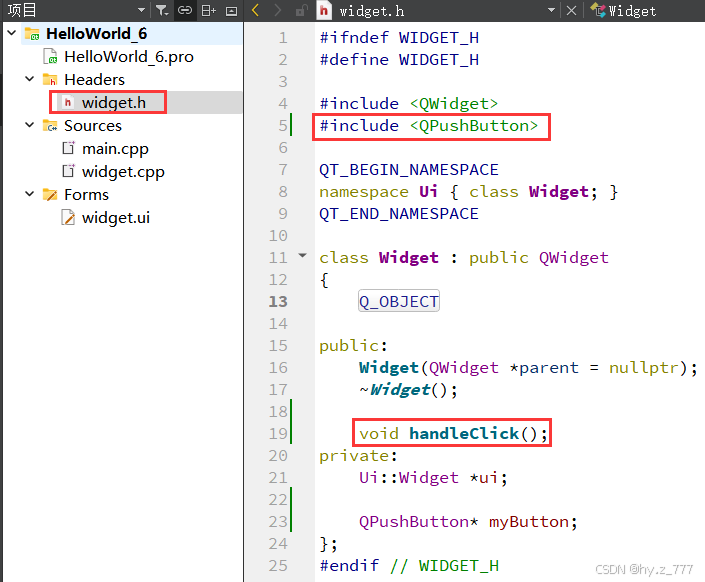Select the Forms folder

click(86, 195)
